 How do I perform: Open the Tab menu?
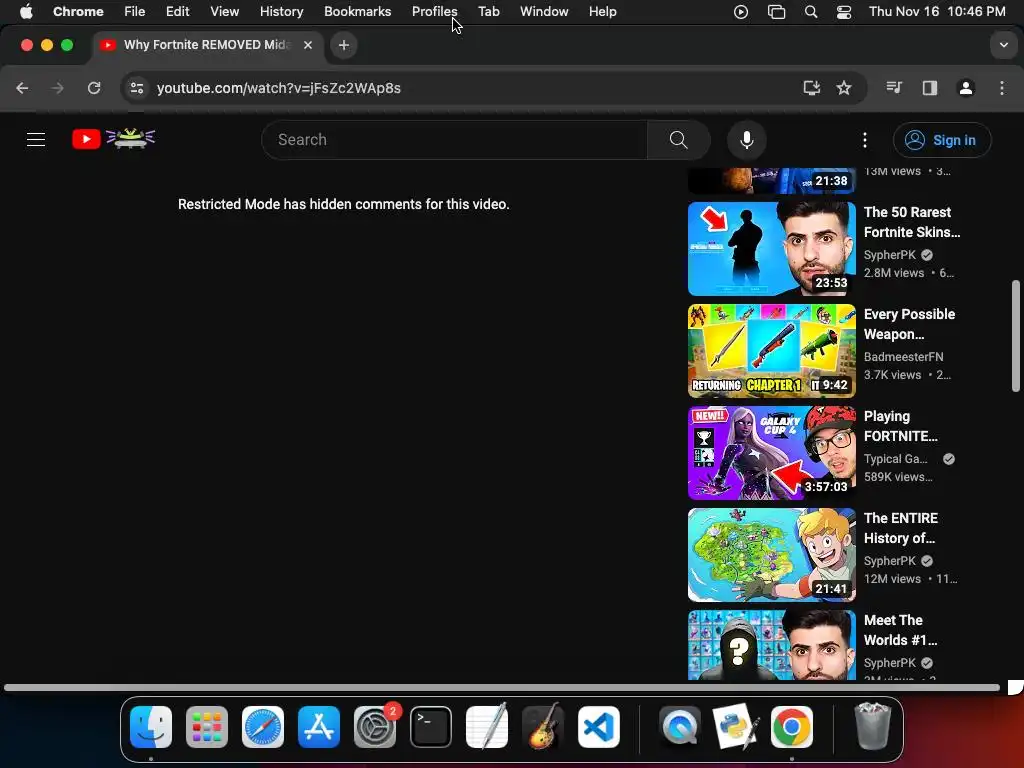tap(488, 12)
